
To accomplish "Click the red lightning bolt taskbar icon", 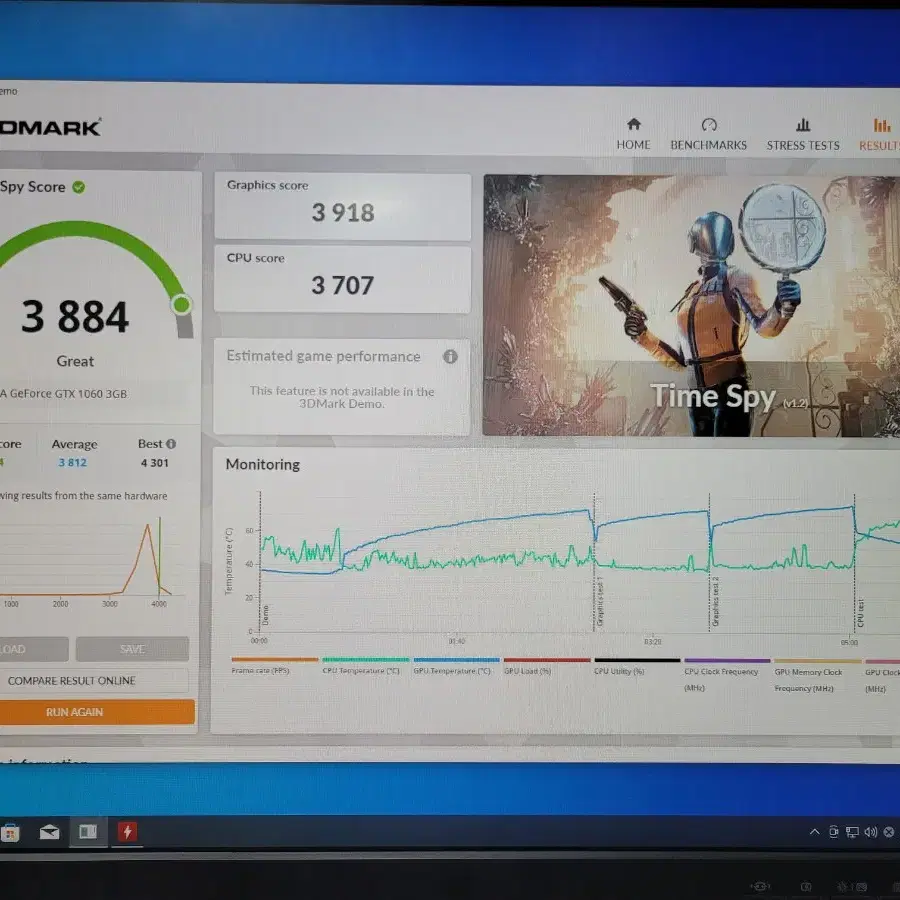I will pos(127,832).
